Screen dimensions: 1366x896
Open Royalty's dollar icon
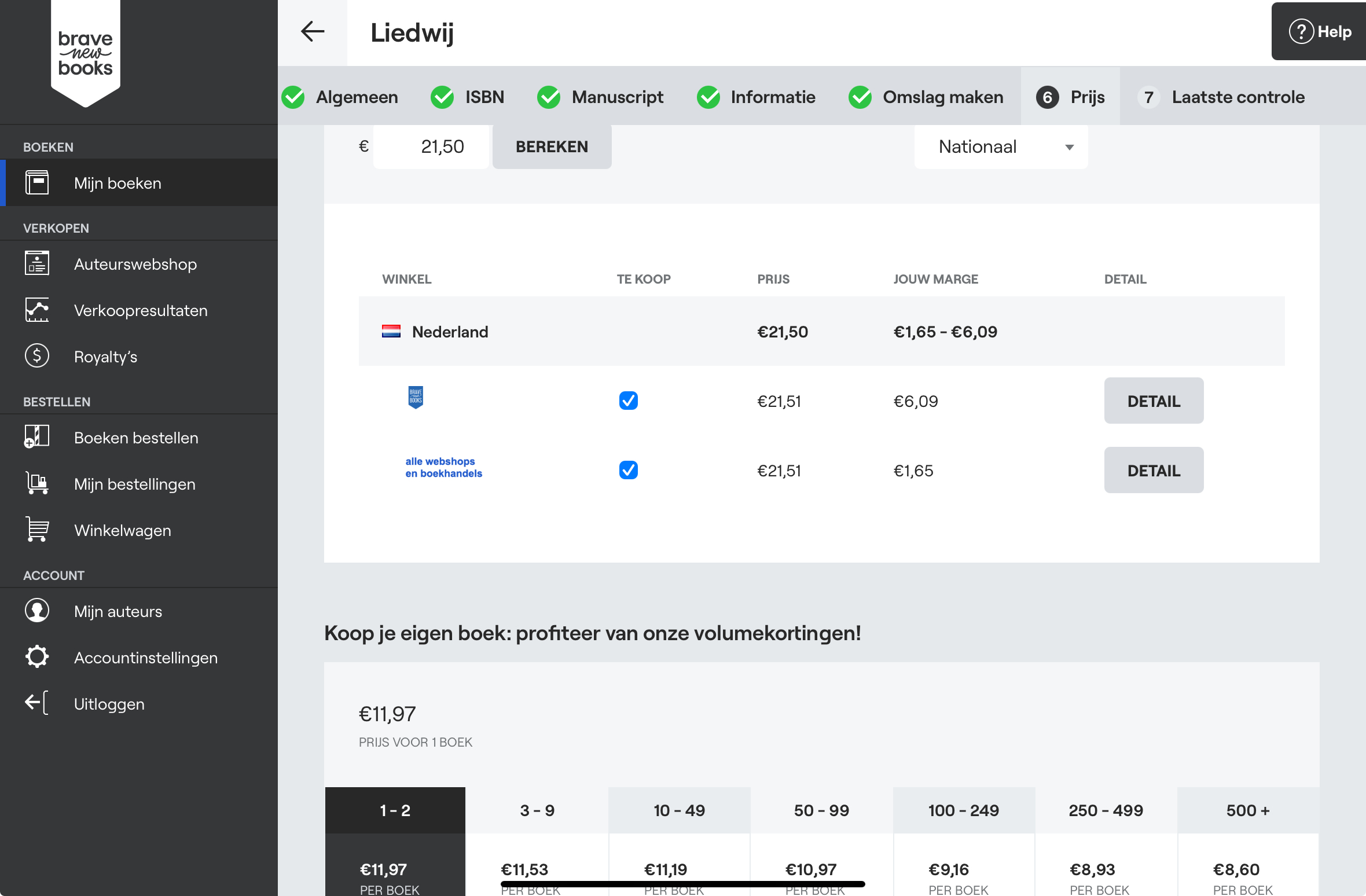click(37, 356)
